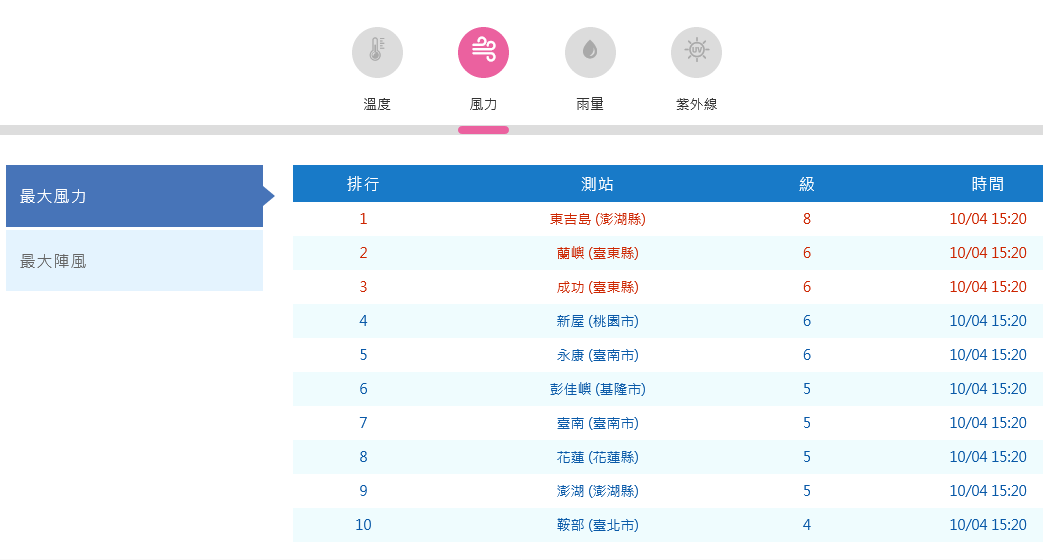
Task: Click the 時間 column header
Action: click(987, 184)
